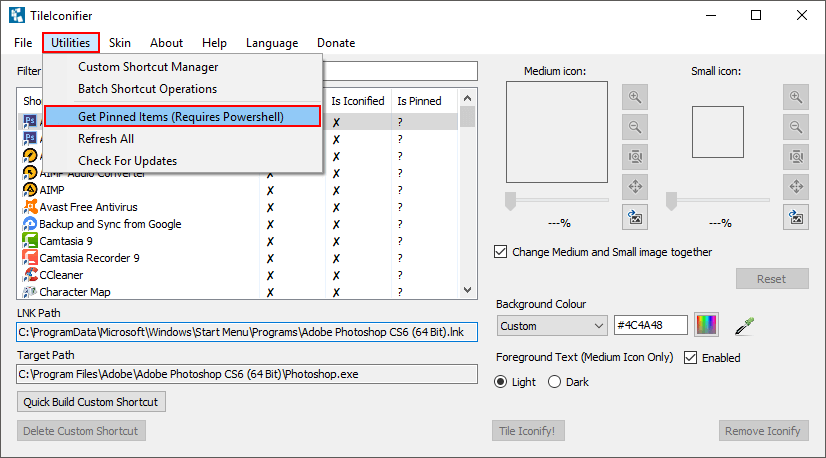Click the TileIconifier title bar logo
This screenshot has height=458, width=826.
coord(17,15)
